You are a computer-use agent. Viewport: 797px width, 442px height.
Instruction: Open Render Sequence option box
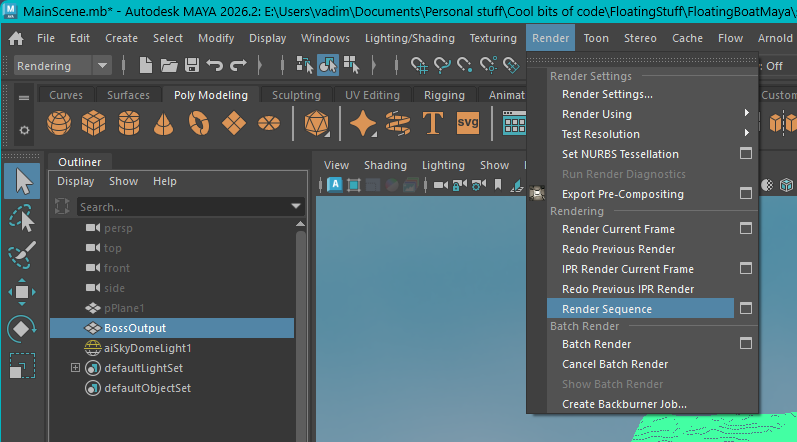pos(746,308)
